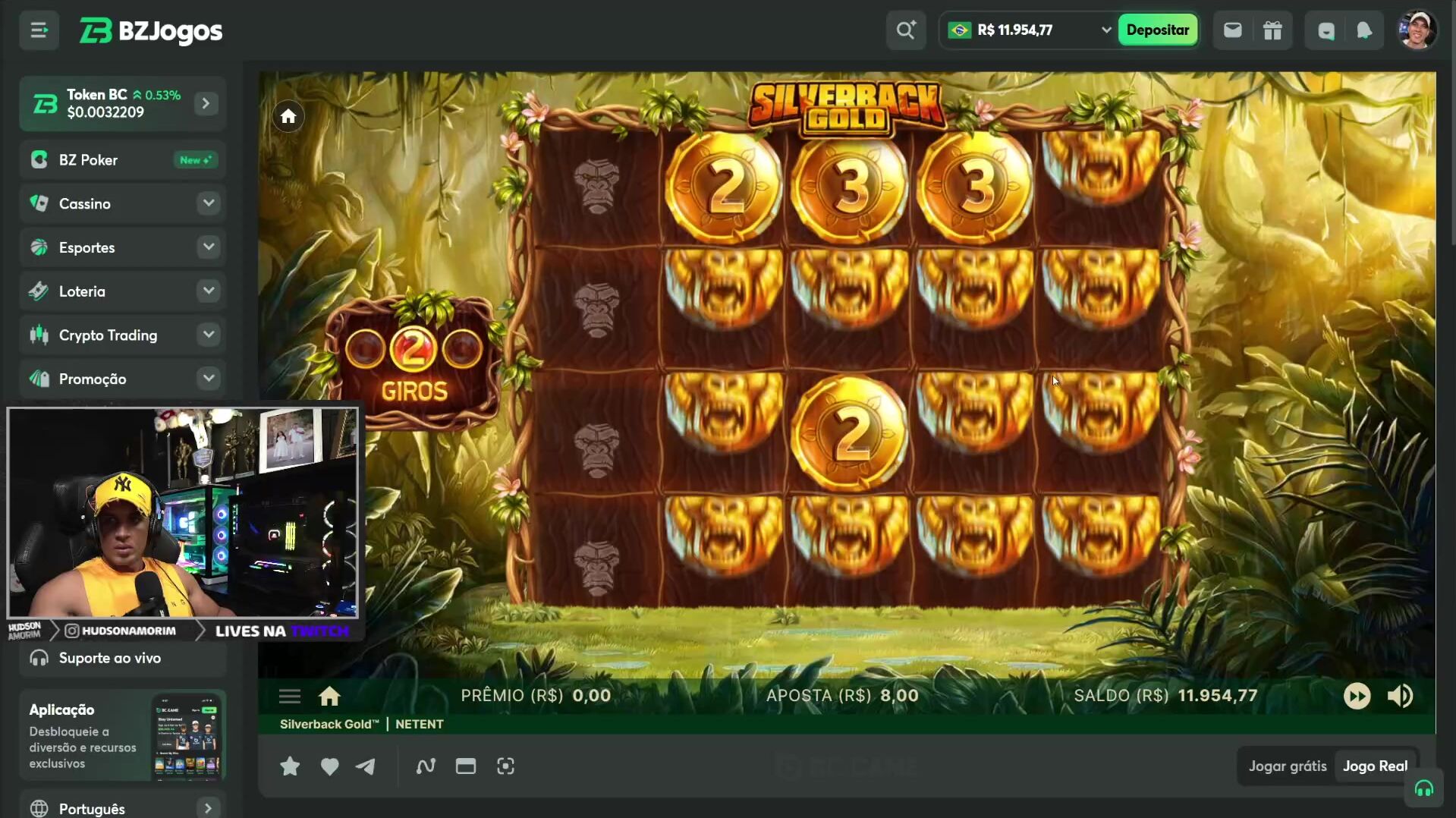This screenshot has width=1456, height=818.
Task: Click the round home button on game
Action: coord(288,116)
